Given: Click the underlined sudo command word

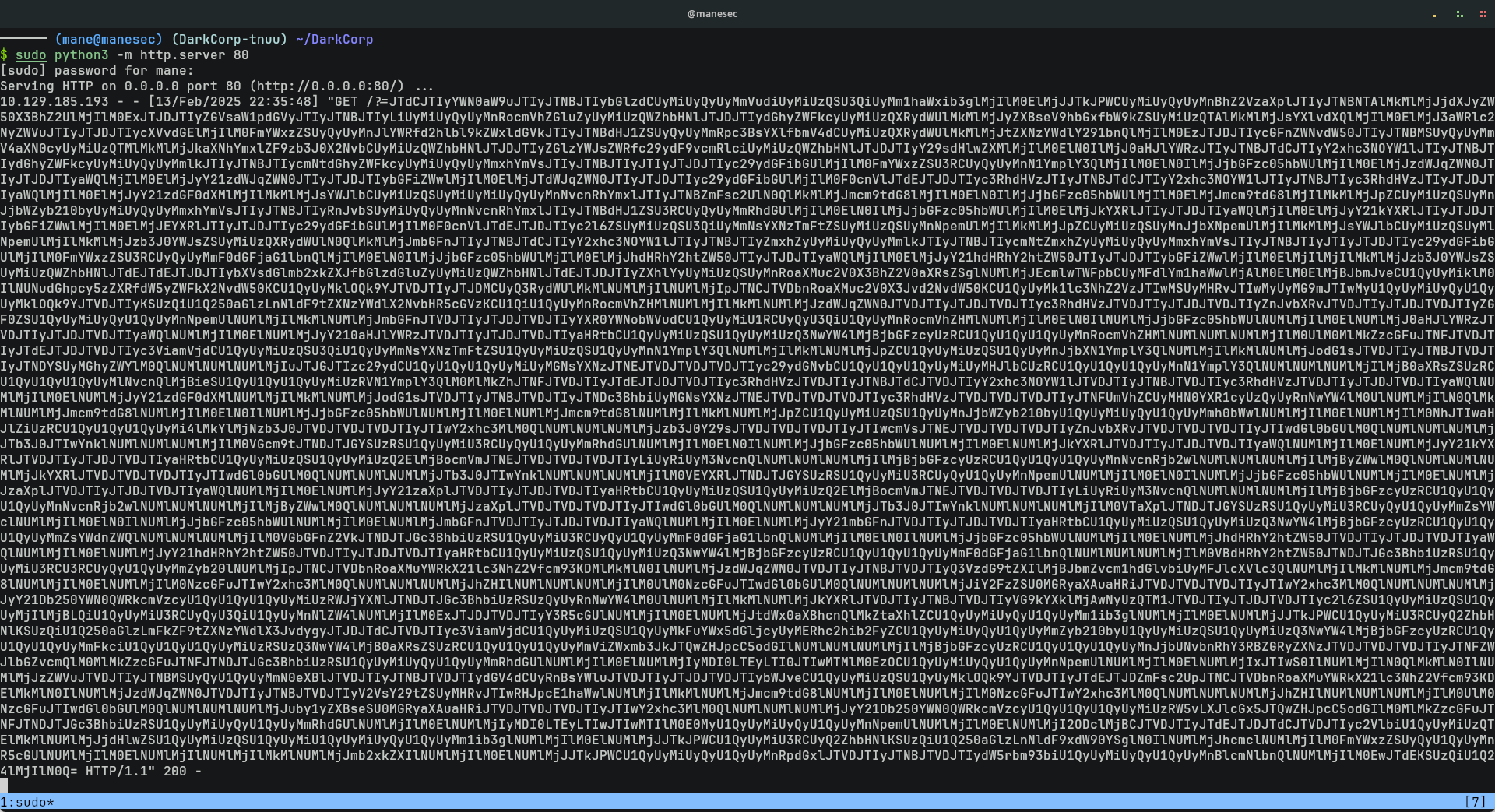Looking at the screenshot, I should (30, 55).
